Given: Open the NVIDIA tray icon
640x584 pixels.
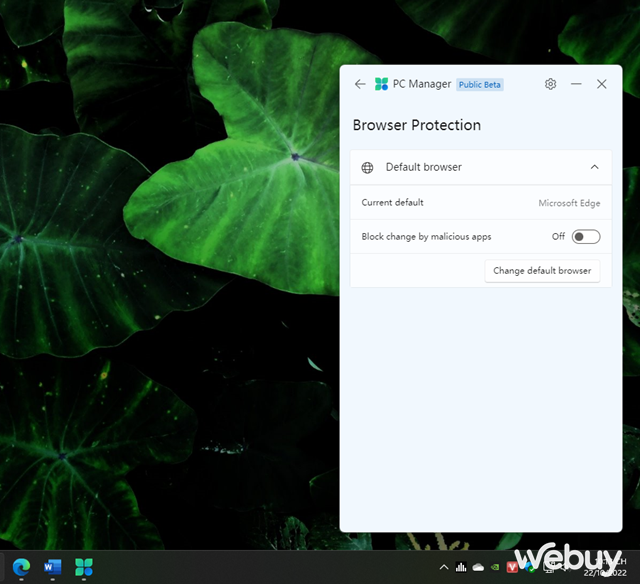Looking at the screenshot, I should pos(495,567).
